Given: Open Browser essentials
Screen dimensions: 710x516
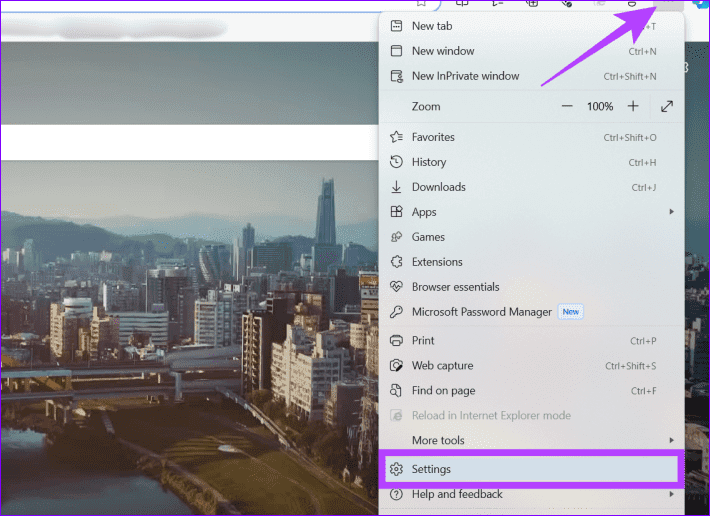Looking at the screenshot, I should pyautogui.click(x=531, y=287).
